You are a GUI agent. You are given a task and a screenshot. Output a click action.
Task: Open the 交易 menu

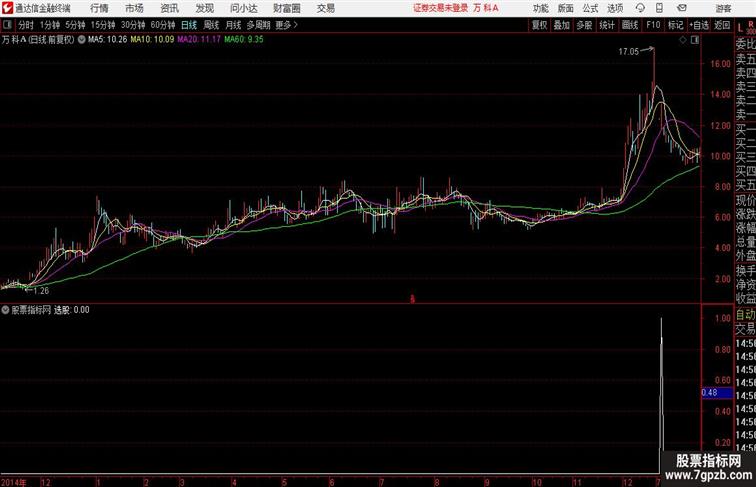pos(326,8)
